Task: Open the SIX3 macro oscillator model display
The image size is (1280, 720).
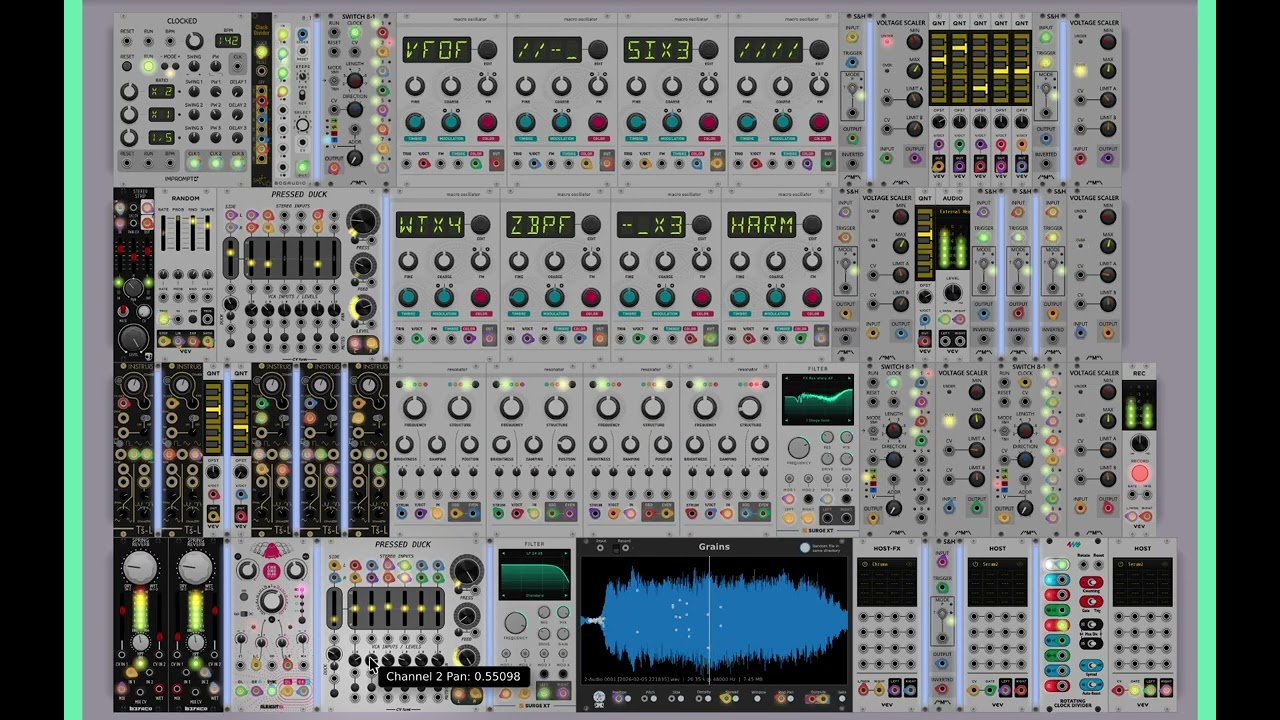Action: point(657,50)
